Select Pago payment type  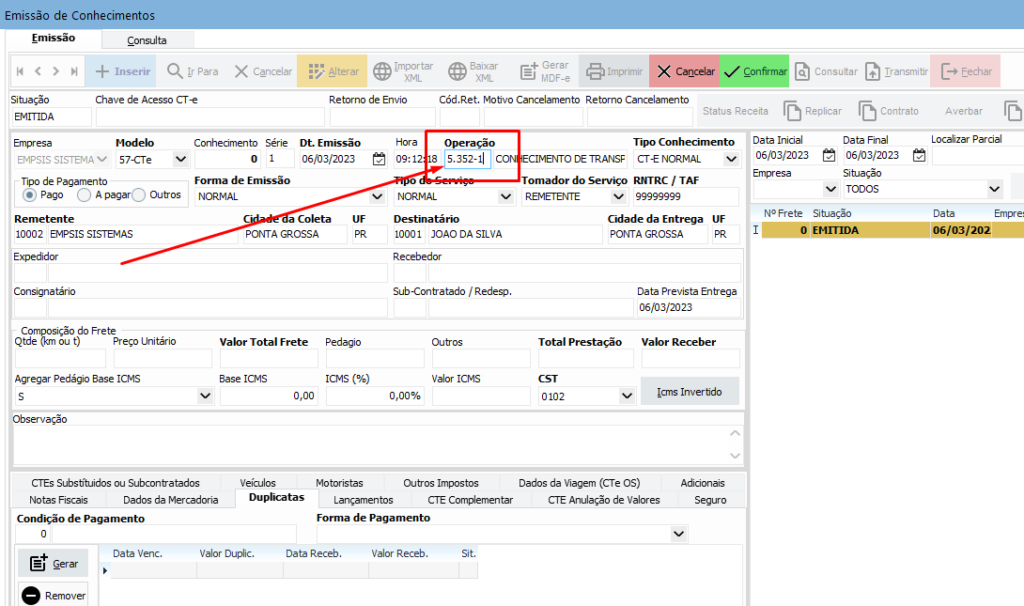click(x=29, y=195)
